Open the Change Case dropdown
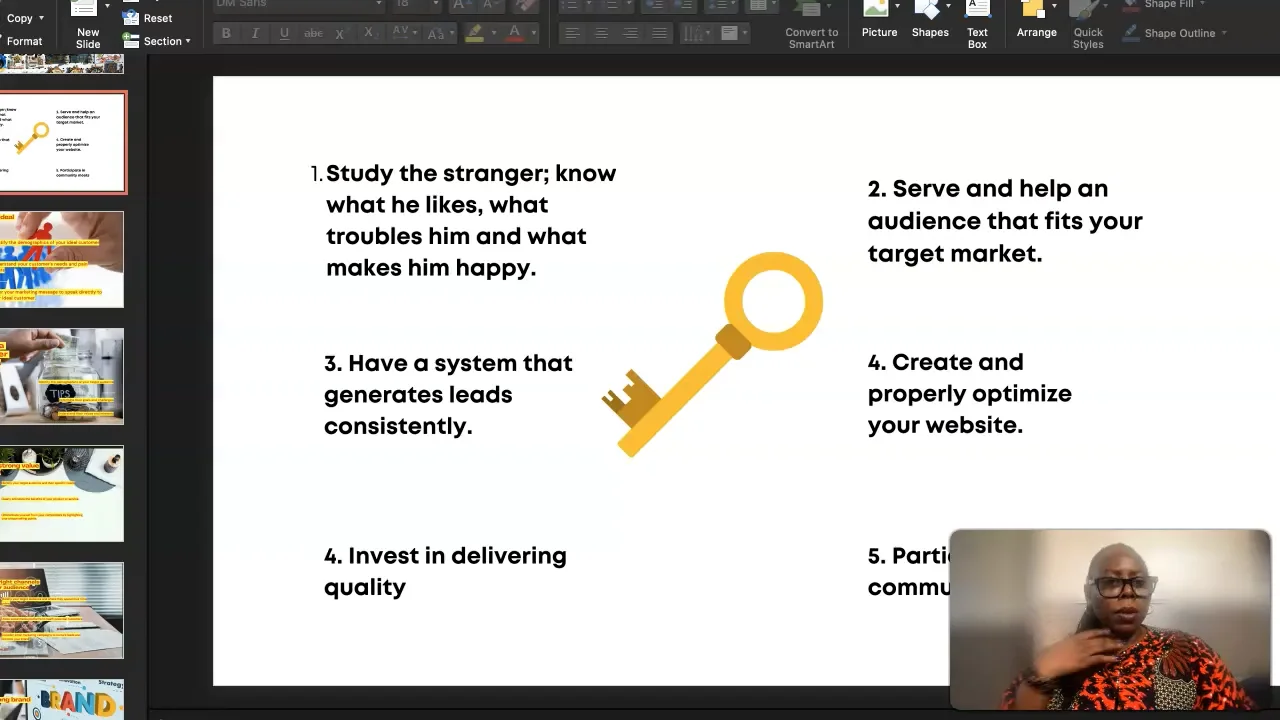 click(437, 33)
